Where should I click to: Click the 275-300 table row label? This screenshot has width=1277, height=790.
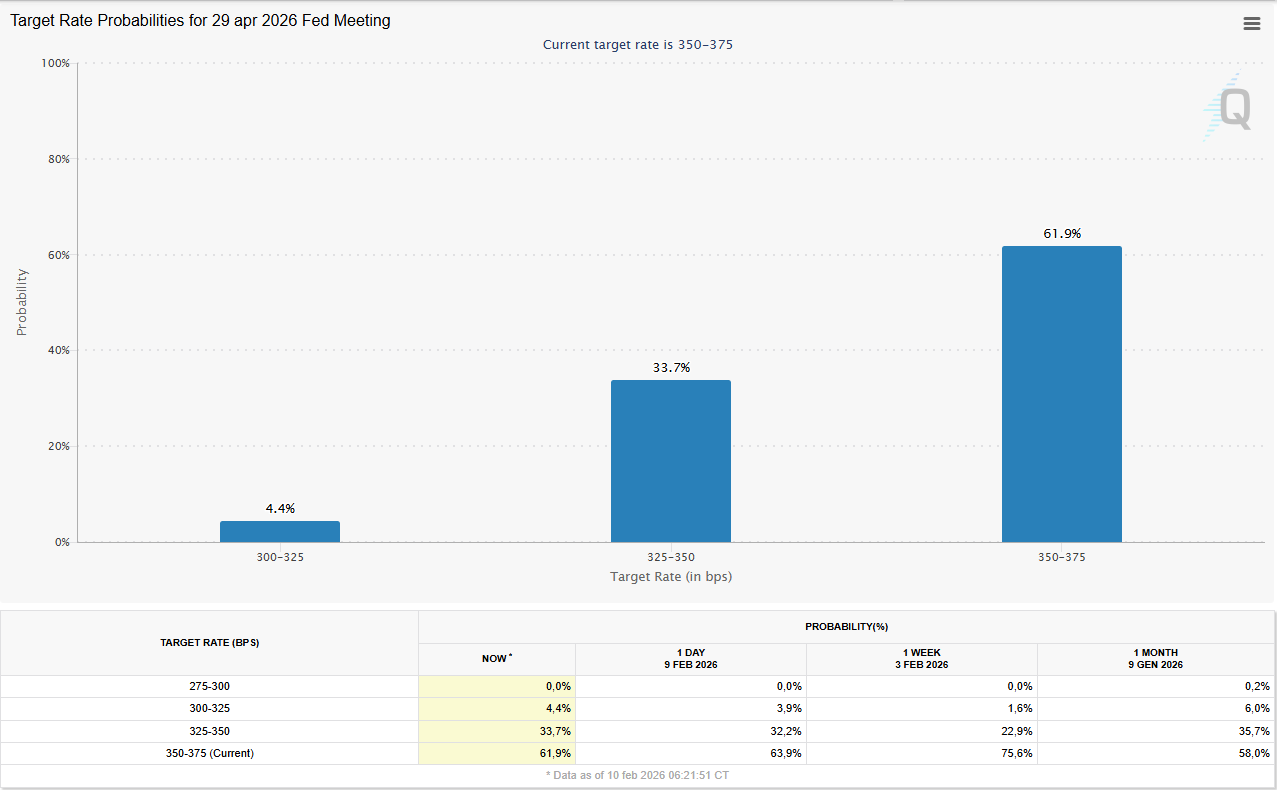tap(209, 686)
